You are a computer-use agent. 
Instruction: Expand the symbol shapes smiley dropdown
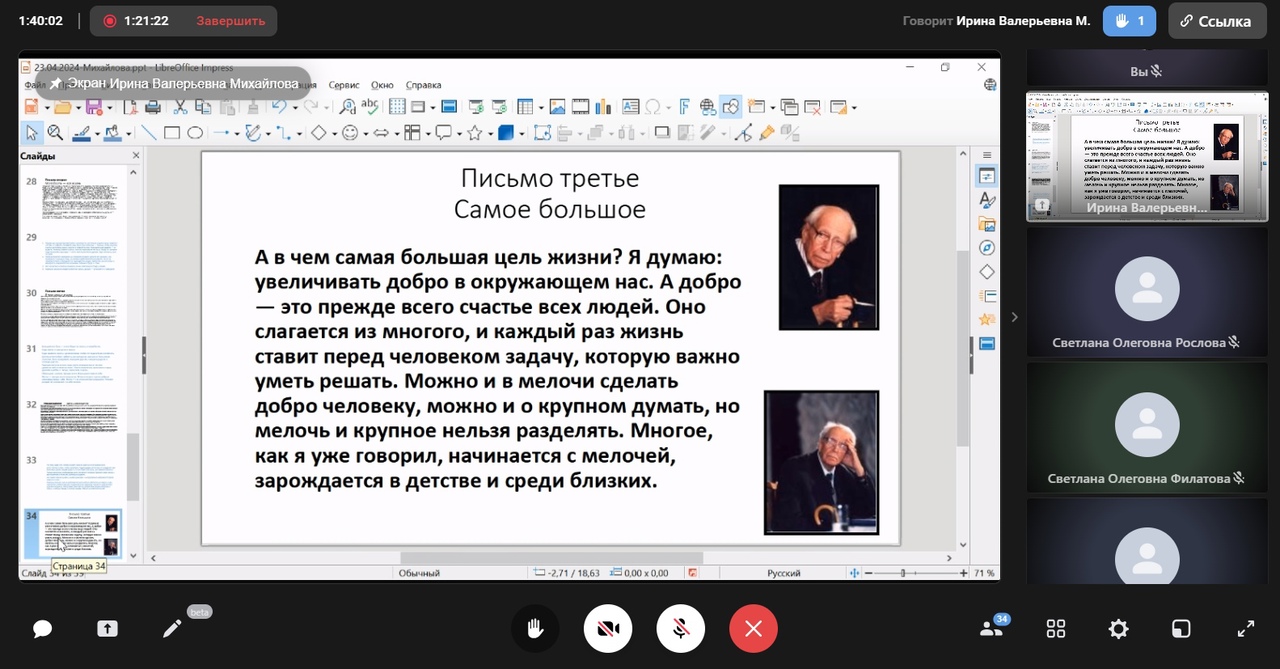click(366, 132)
